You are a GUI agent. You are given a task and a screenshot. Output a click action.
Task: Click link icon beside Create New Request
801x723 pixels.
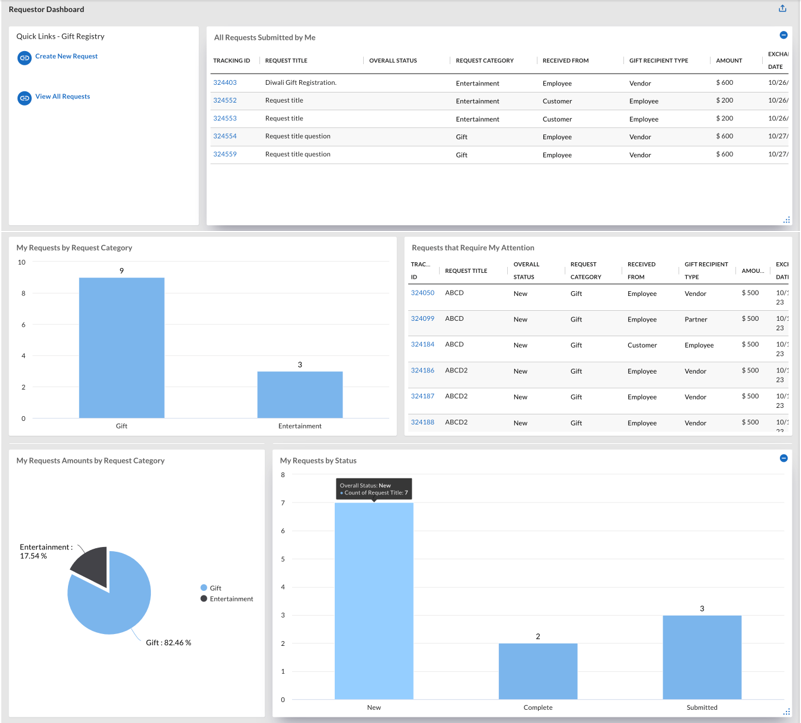[25, 58]
